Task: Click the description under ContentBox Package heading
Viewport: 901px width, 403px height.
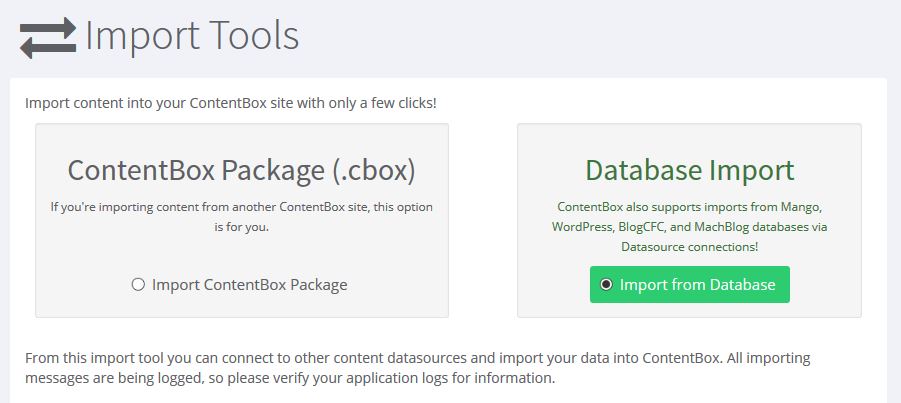Action: pos(241,217)
